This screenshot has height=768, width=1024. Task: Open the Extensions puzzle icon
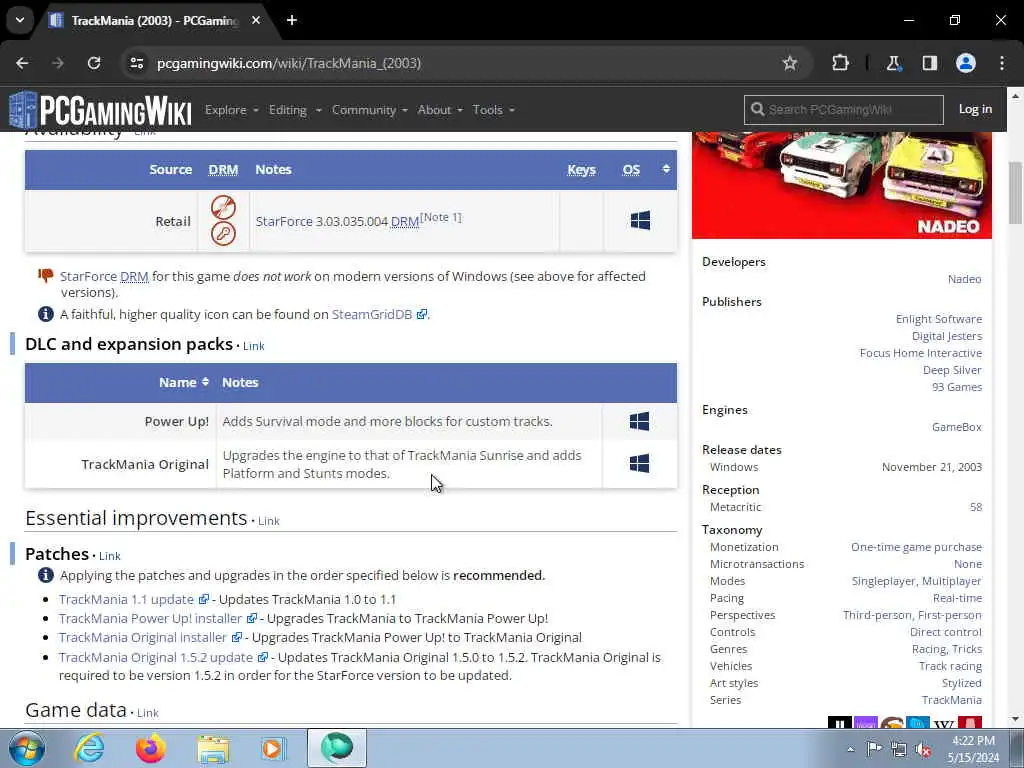pos(840,63)
